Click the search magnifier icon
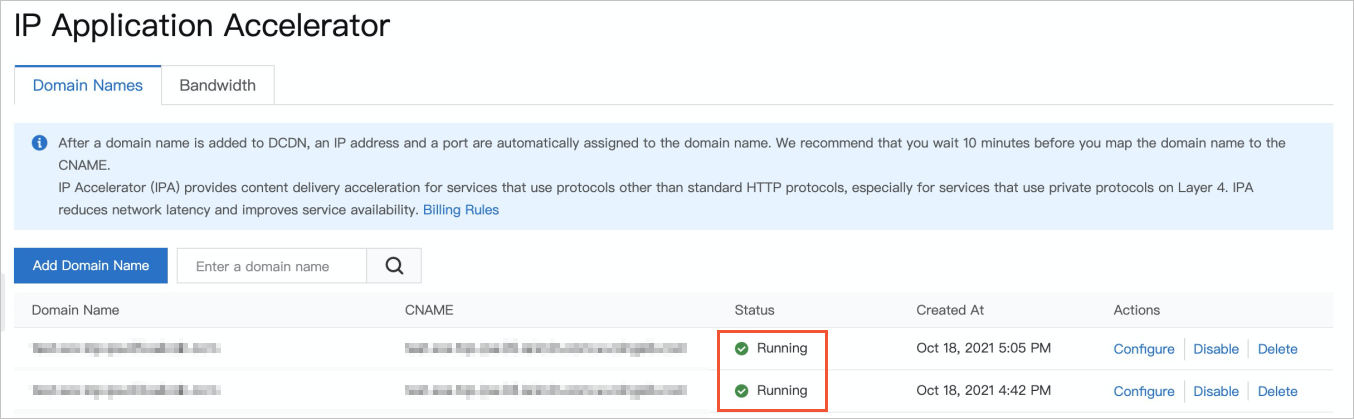 pos(394,266)
